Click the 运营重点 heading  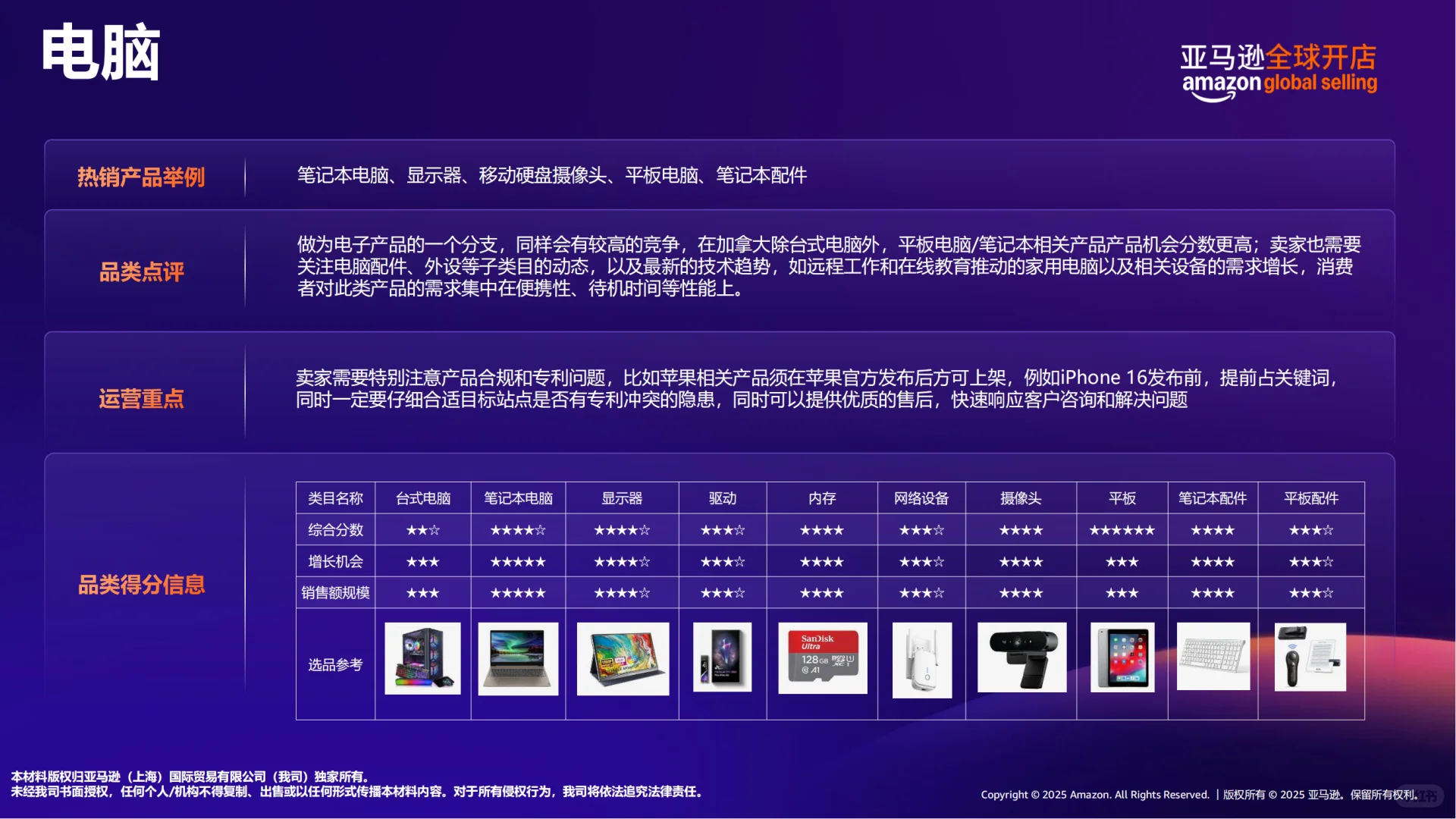(141, 400)
